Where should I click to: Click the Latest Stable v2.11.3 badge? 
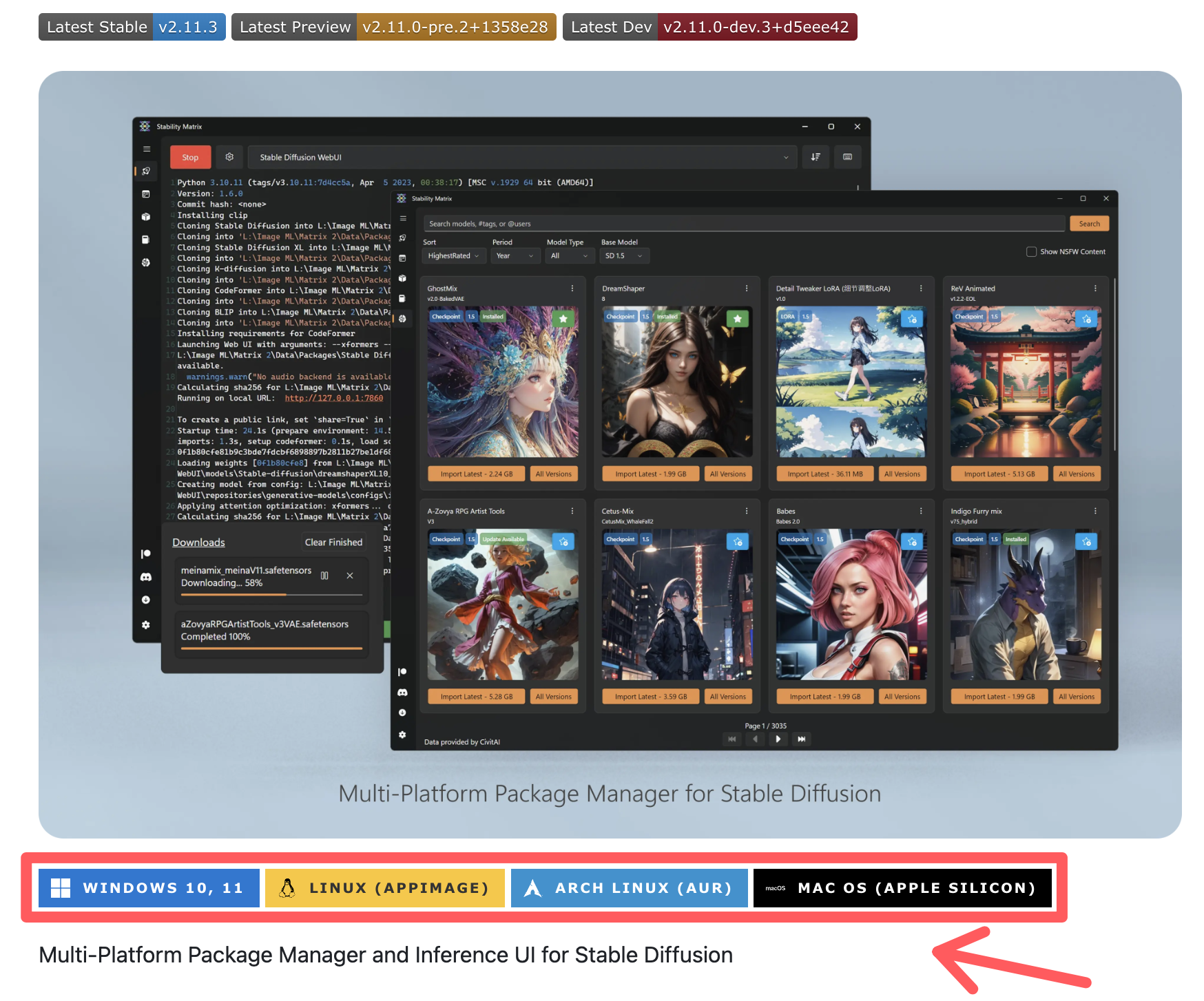point(132,28)
